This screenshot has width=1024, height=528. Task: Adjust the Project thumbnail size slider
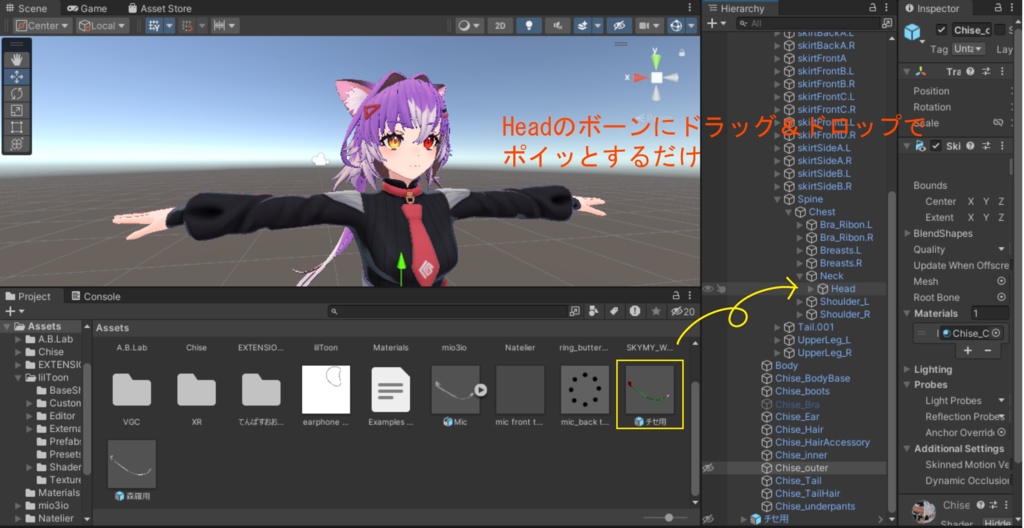669,518
